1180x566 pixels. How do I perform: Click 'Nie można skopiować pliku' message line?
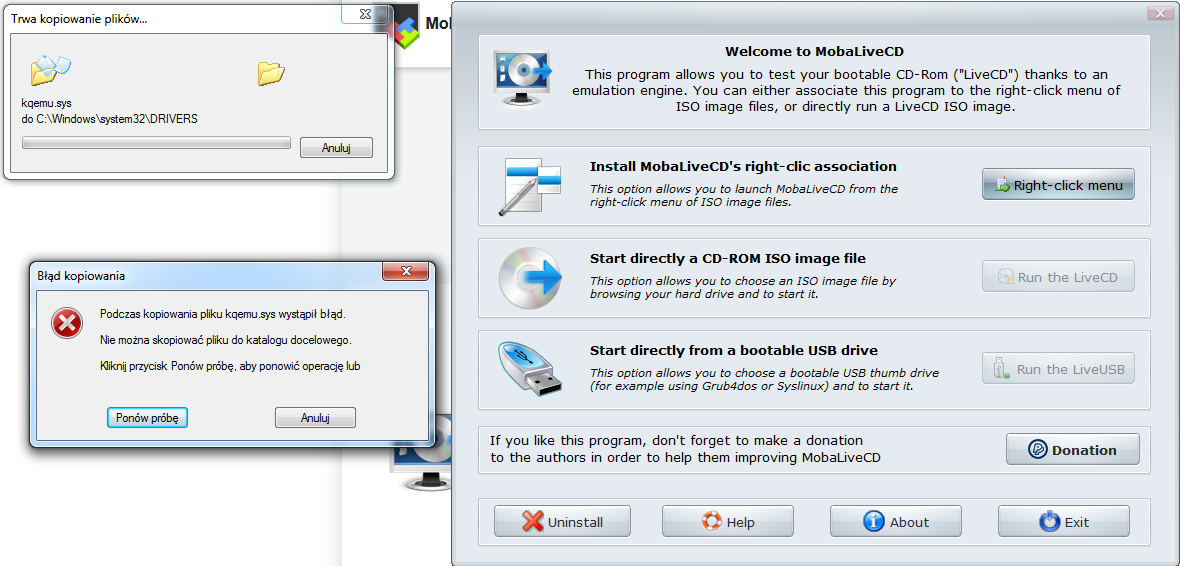point(226,340)
